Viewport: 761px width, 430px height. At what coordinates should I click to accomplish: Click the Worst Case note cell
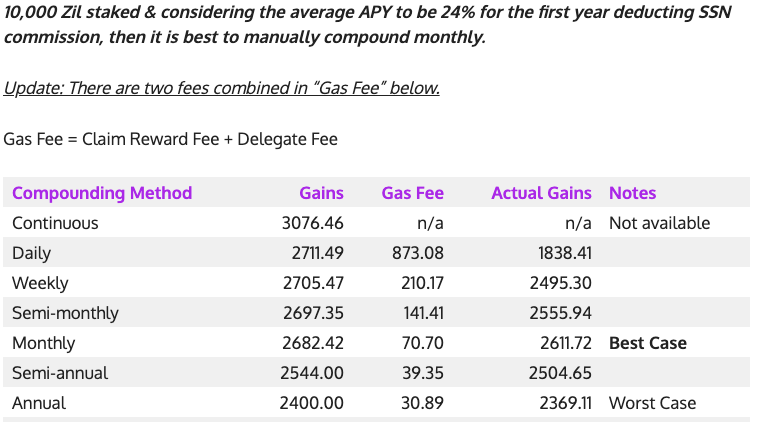tap(652, 403)
